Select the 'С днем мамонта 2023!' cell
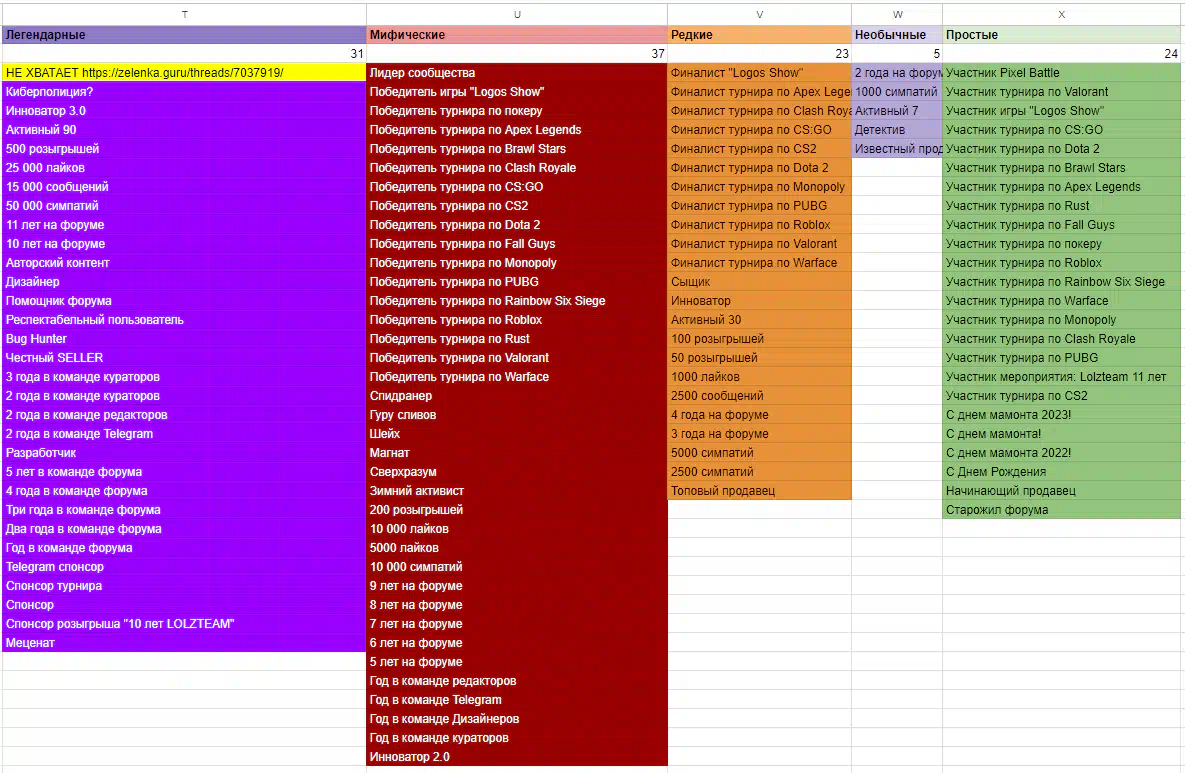Screen dimensions: 1185x773 [1061, 415]
